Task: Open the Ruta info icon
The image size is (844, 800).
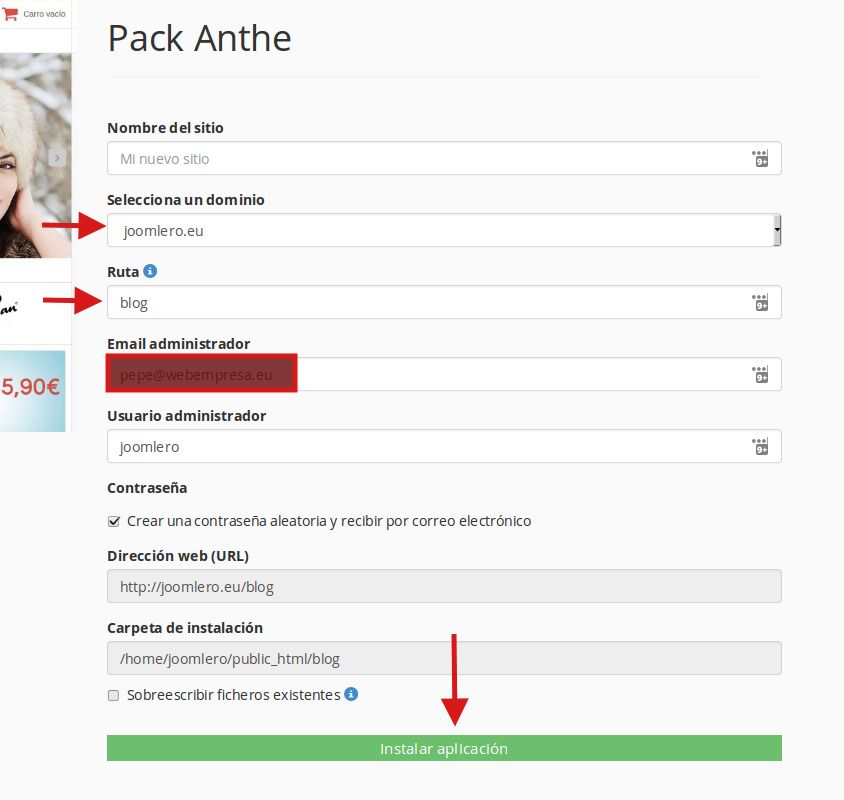Action: click(x=150, y=271)
